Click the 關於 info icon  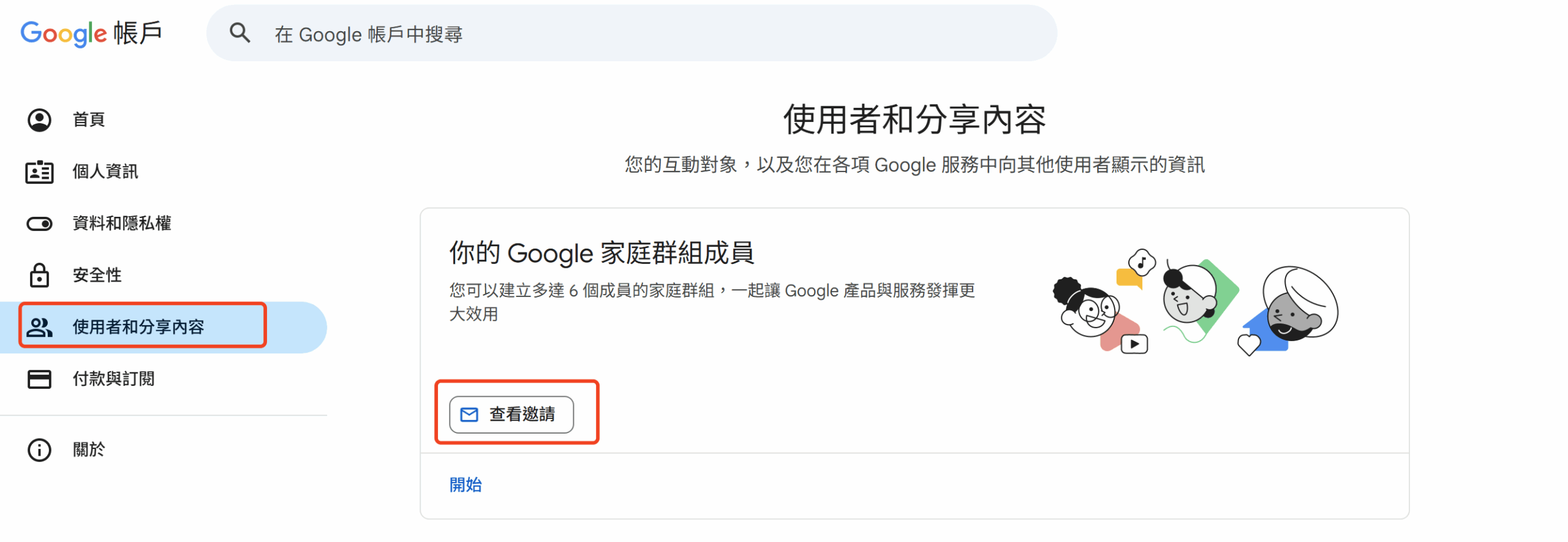point(39,450)
